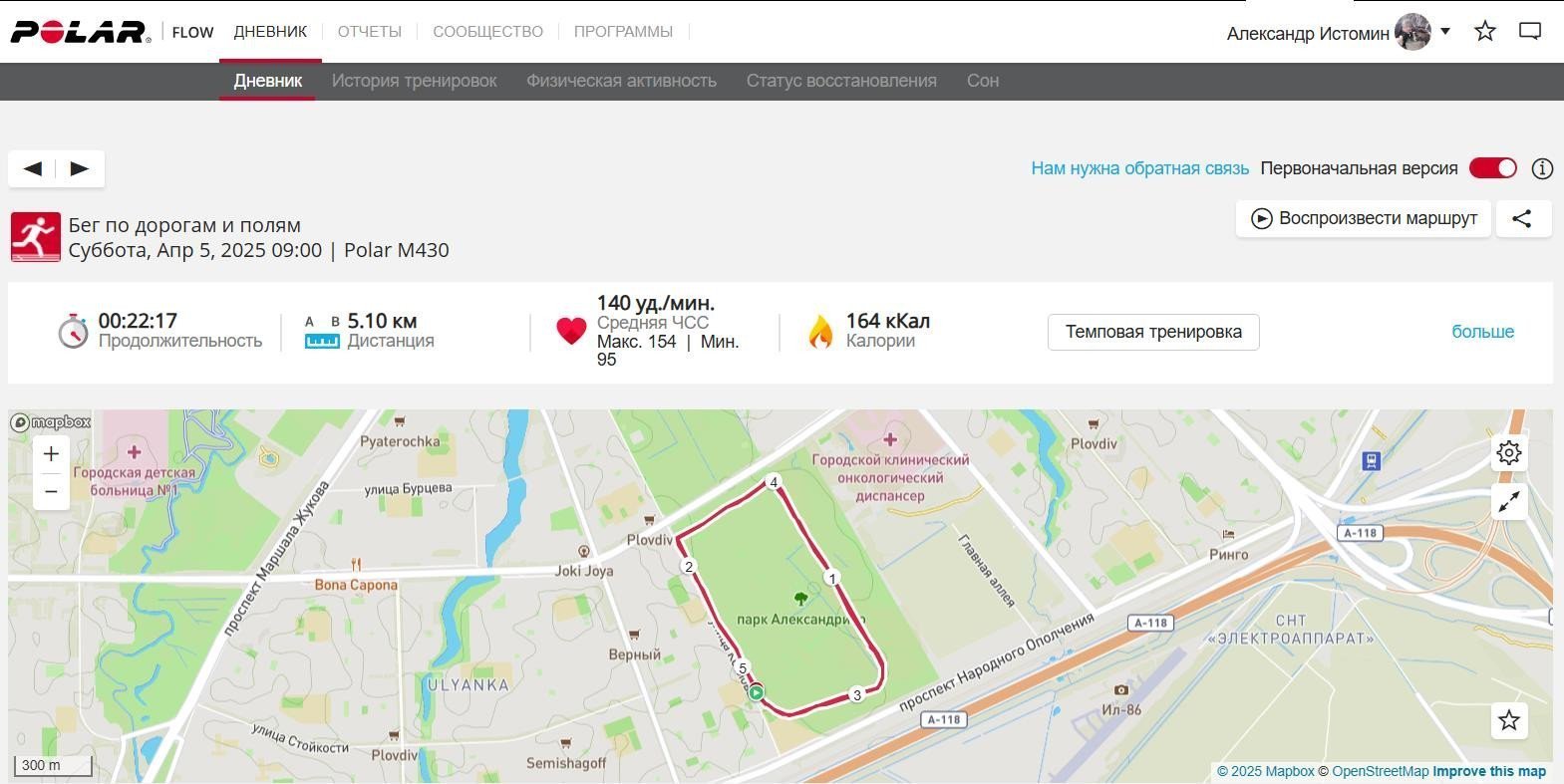The height and width of the screenshot is (784, 1564).
Task: Click Темповая тренировка button
Action: tap(1153, 332)
